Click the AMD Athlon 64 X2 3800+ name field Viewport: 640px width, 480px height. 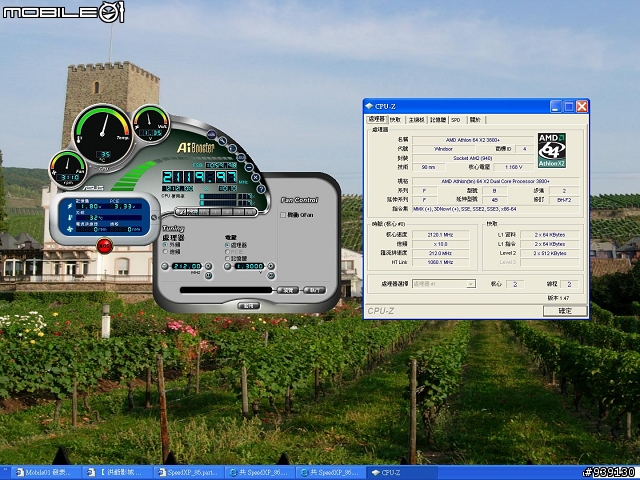tap(473, 140)
